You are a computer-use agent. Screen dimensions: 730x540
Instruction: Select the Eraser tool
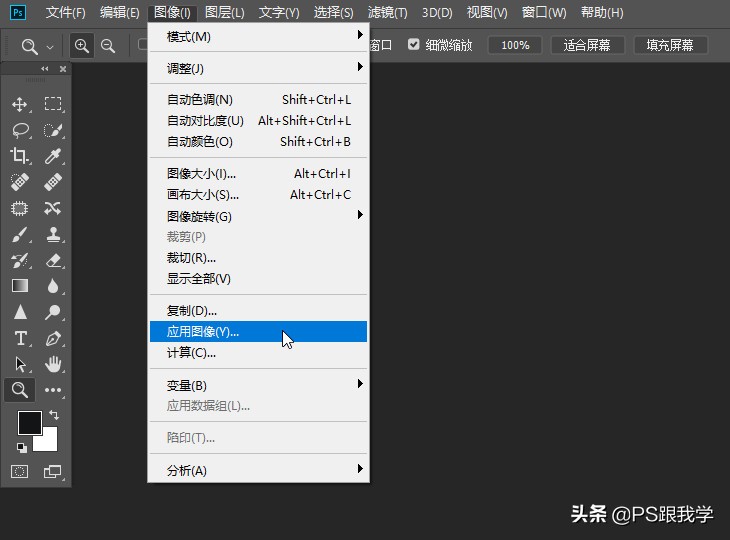(x=53, y=260)
